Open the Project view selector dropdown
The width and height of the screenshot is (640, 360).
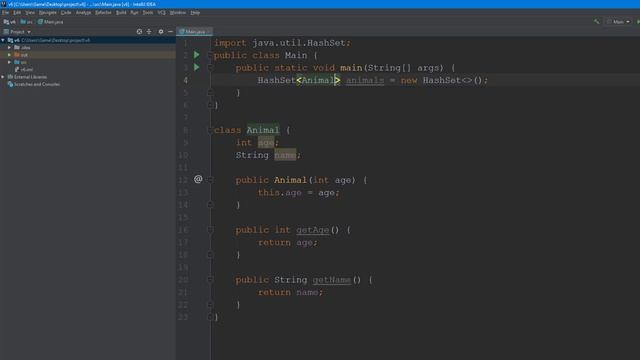tap(17, 31)
